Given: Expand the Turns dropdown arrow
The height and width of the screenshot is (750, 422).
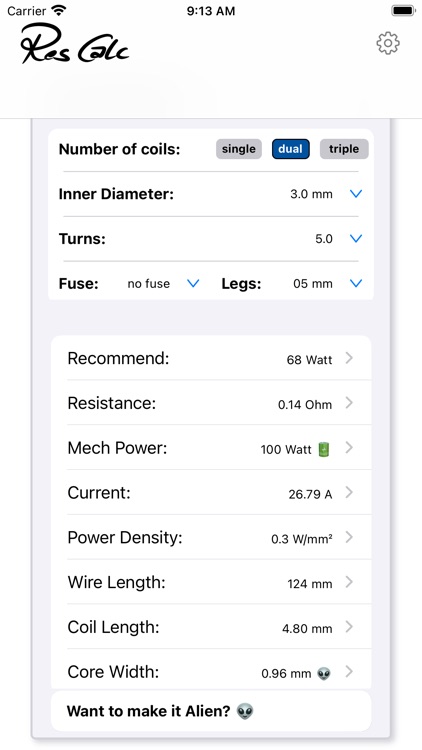Looking at the screenshot, I should tap(356, 238).
